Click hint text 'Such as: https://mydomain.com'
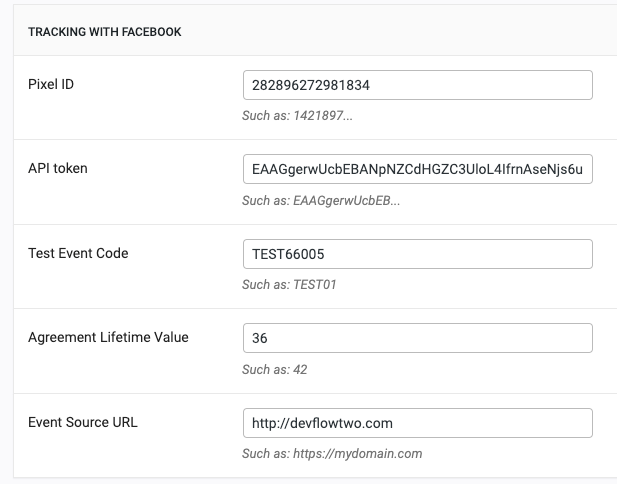Viewport: 617px width, 484px height. [x=332, y=454]
